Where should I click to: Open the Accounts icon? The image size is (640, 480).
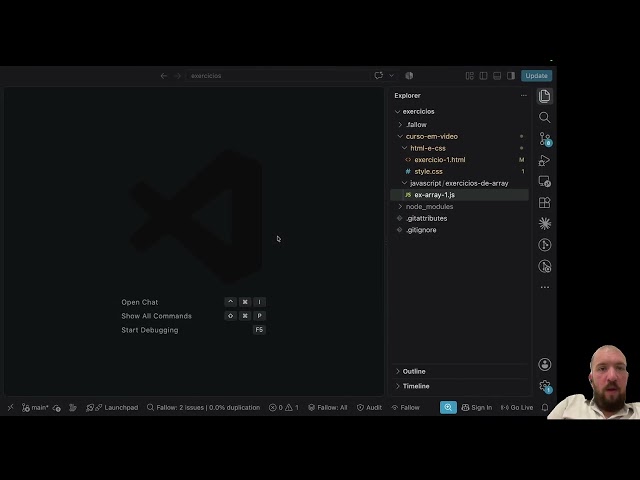click(544, 364)
